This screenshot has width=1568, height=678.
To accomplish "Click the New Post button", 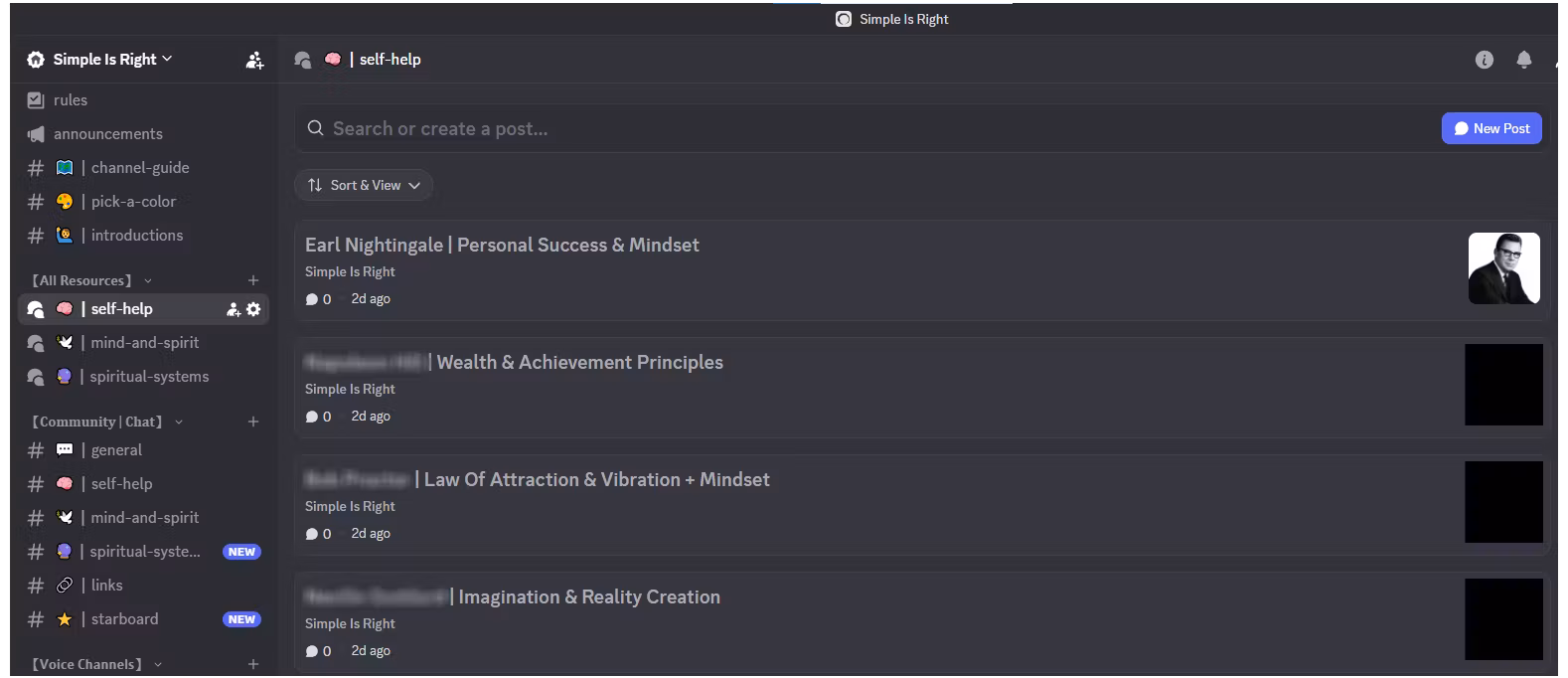I will coord(1490,128).
